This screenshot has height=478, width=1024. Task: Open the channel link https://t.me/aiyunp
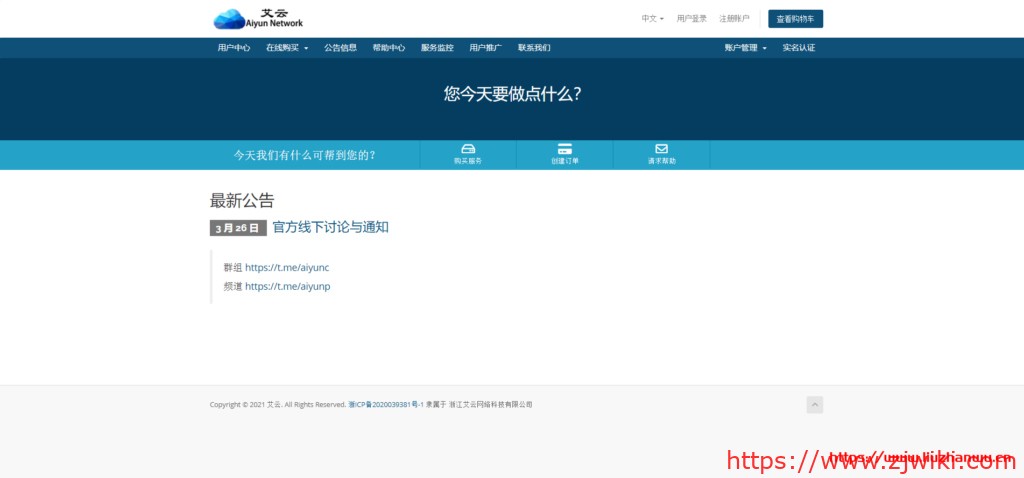pyautogui.click(x=287, y=286)
